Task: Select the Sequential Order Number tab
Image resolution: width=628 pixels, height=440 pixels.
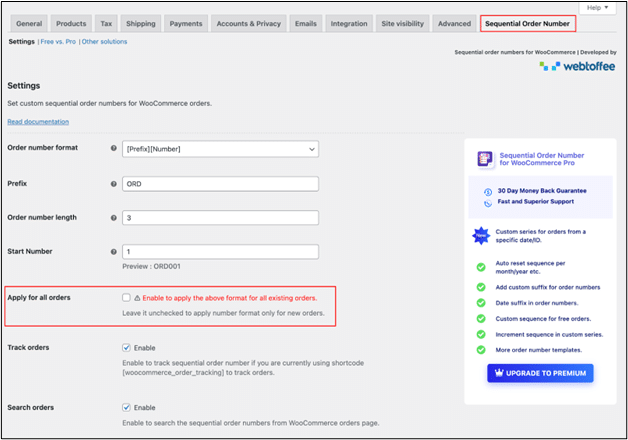Action: click(527, 24)
